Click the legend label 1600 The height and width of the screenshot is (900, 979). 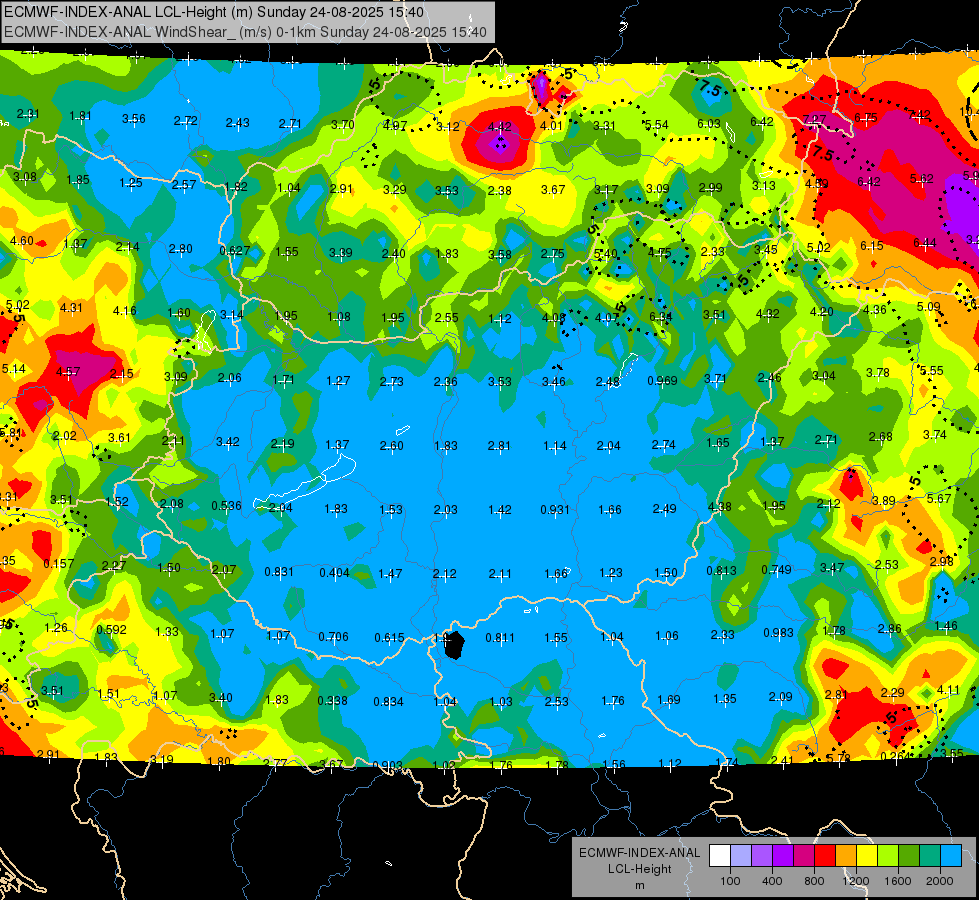898,881
